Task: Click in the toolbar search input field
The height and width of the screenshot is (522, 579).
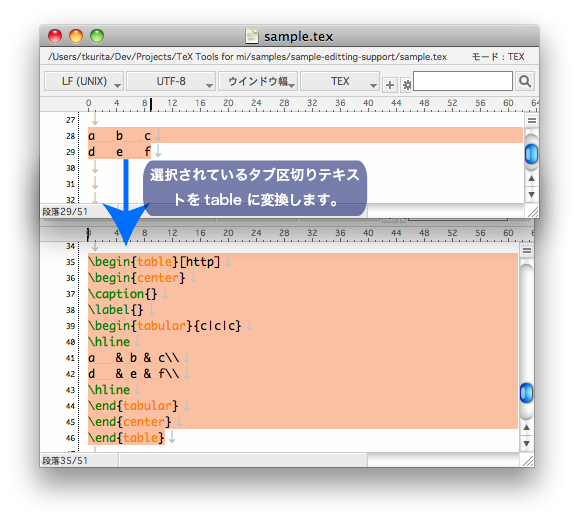Action: 463,81
